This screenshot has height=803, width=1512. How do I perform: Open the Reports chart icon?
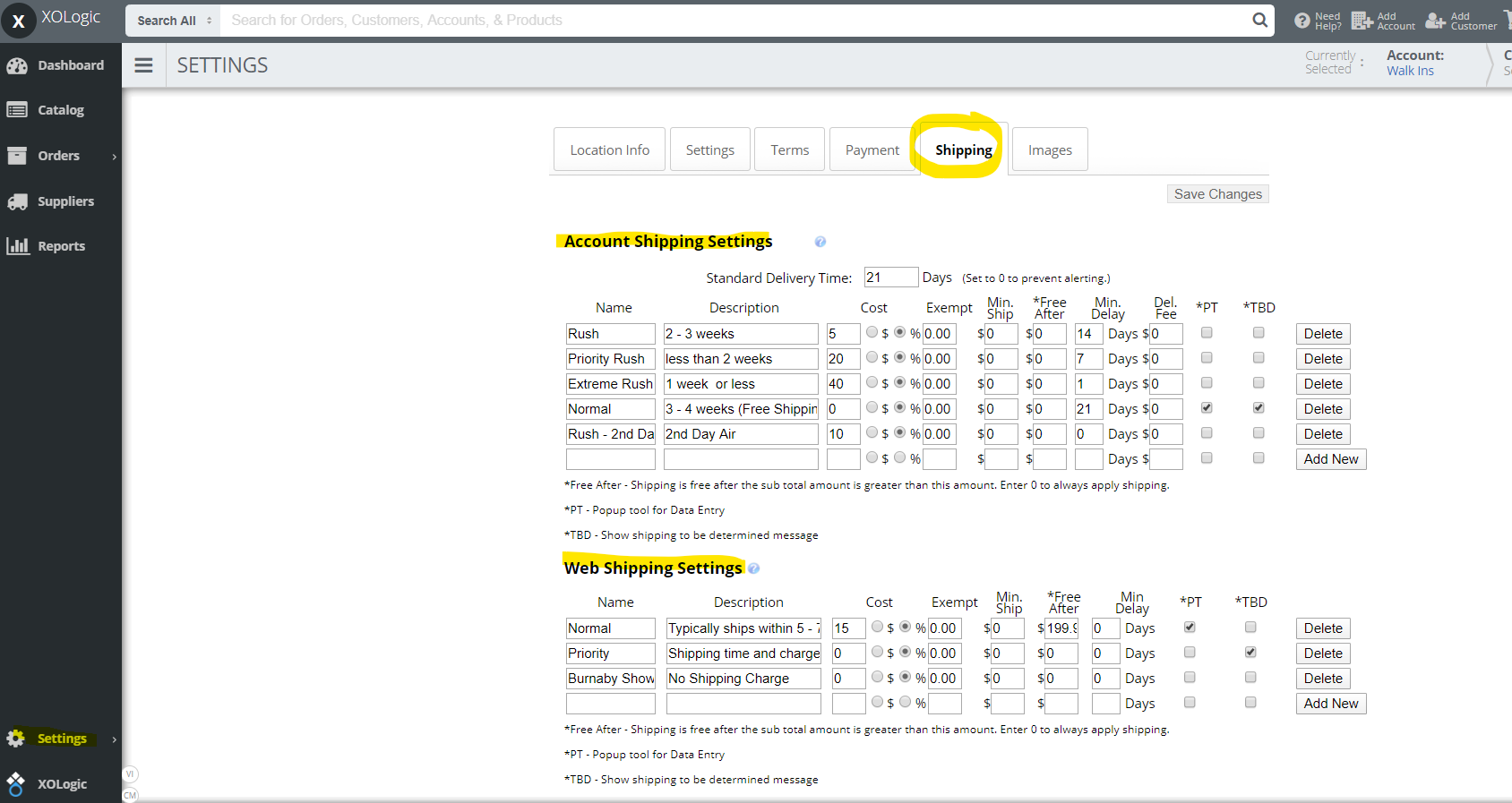[17, 246]
